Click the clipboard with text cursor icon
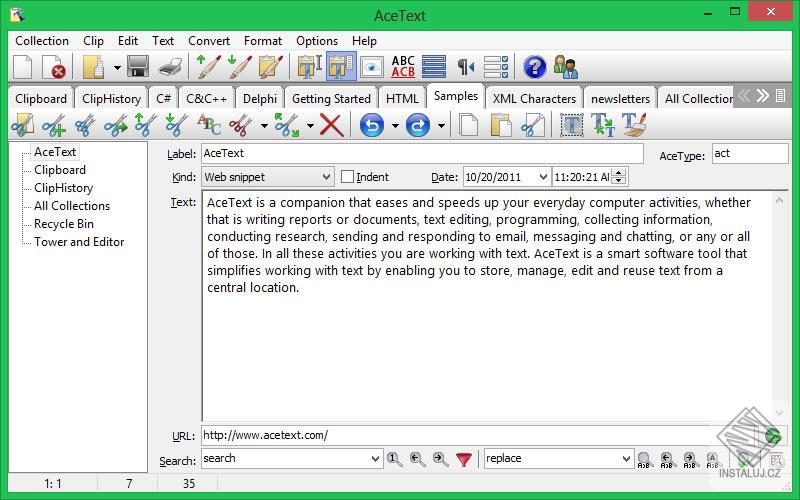The image size is (800, 500). (x=309, y=67)
